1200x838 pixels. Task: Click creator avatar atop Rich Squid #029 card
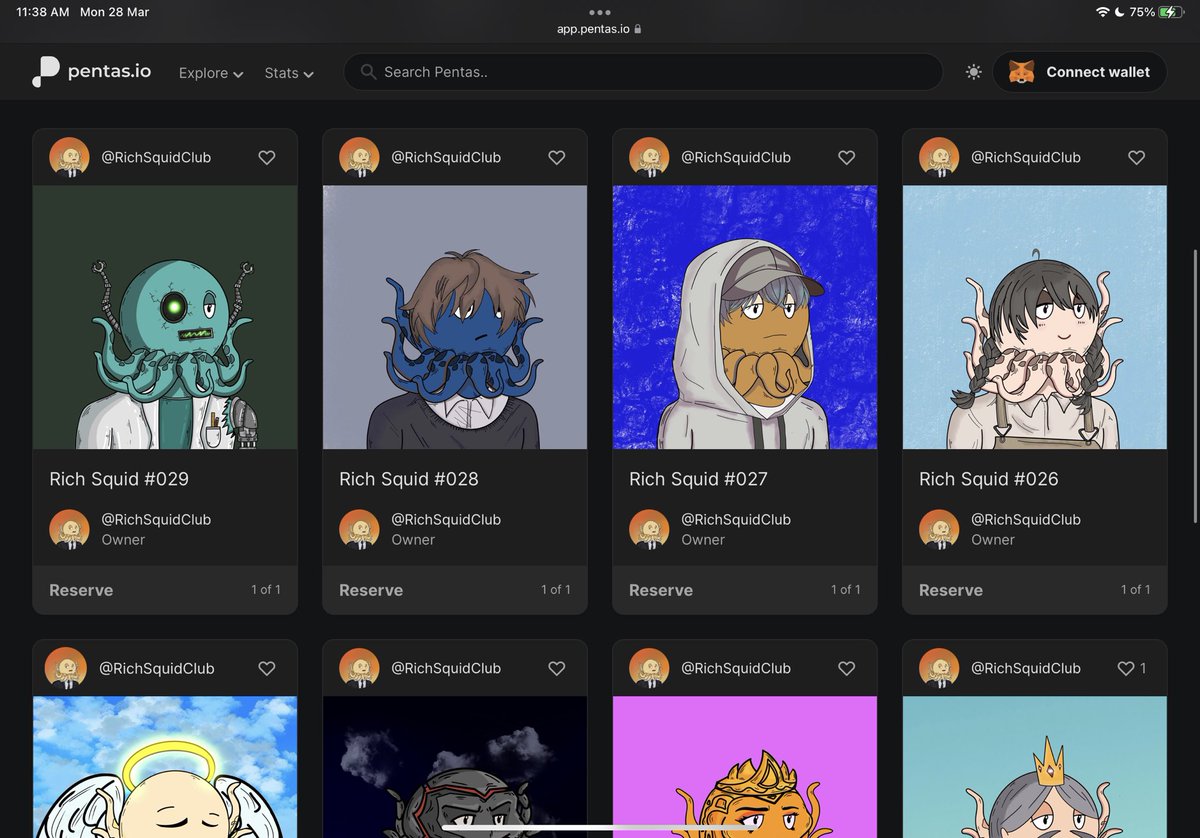coord(69,157)
